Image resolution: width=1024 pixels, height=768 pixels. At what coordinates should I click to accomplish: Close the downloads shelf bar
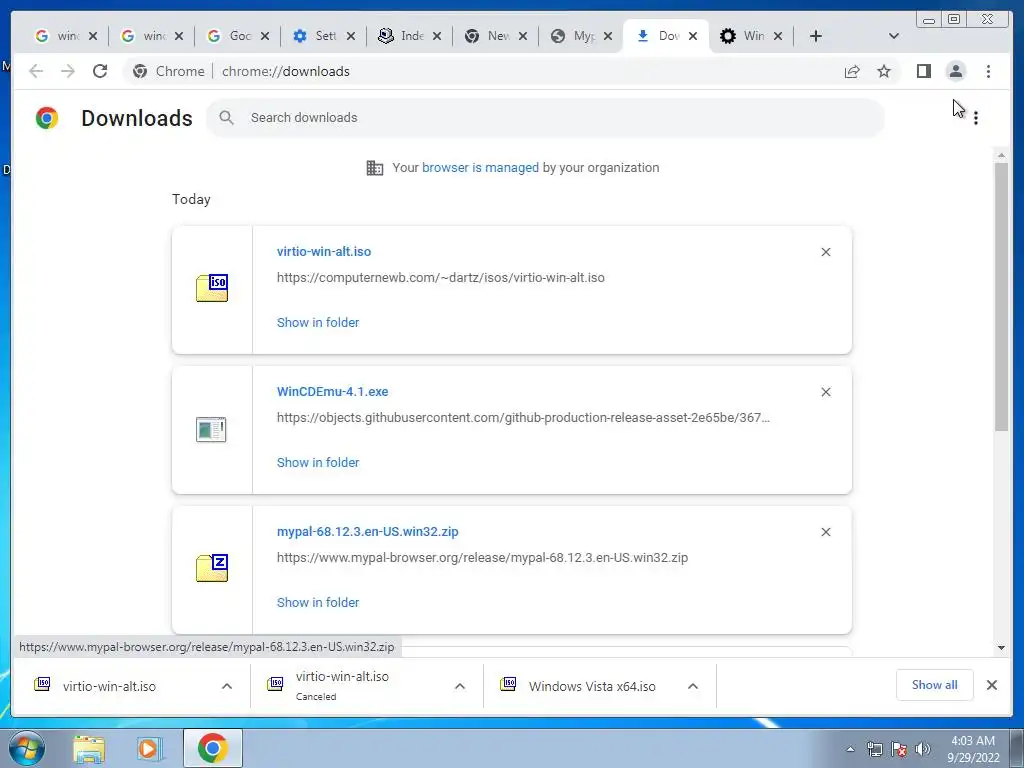point(991,685)
